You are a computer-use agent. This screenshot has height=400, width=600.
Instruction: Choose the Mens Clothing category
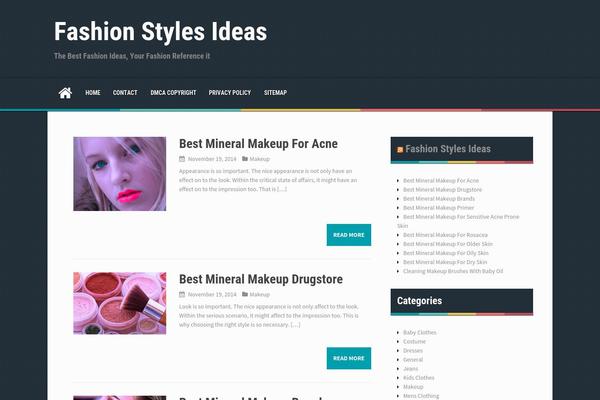coord(421,396)
